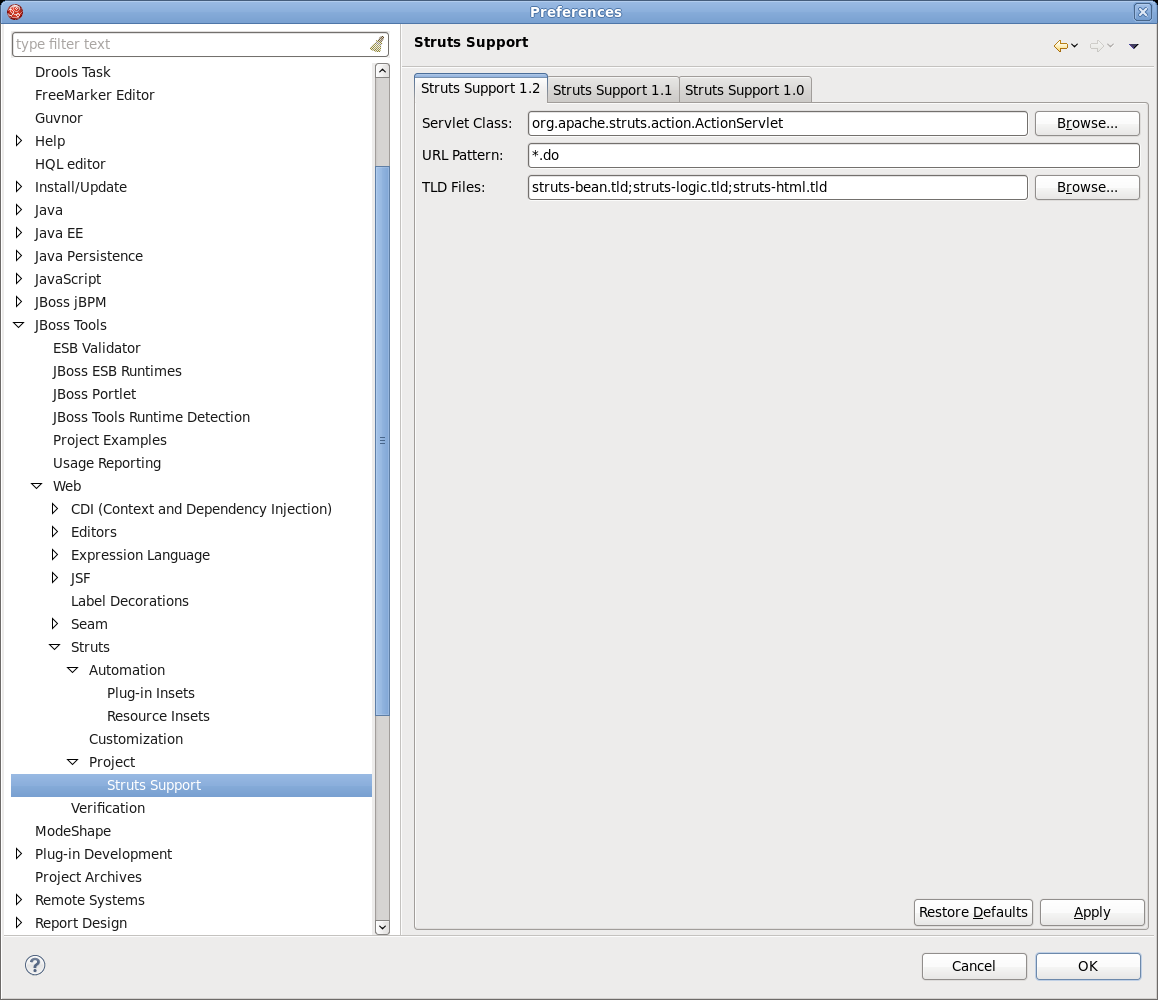Browse for the Servlet Class
Screen dimensions: 1158x1000
(x=1087, y=124)
